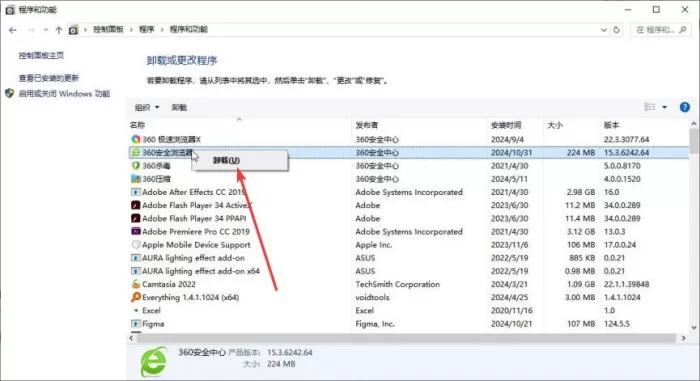
Task: Open the recent locations dropdown arrow
Action: 46,30
